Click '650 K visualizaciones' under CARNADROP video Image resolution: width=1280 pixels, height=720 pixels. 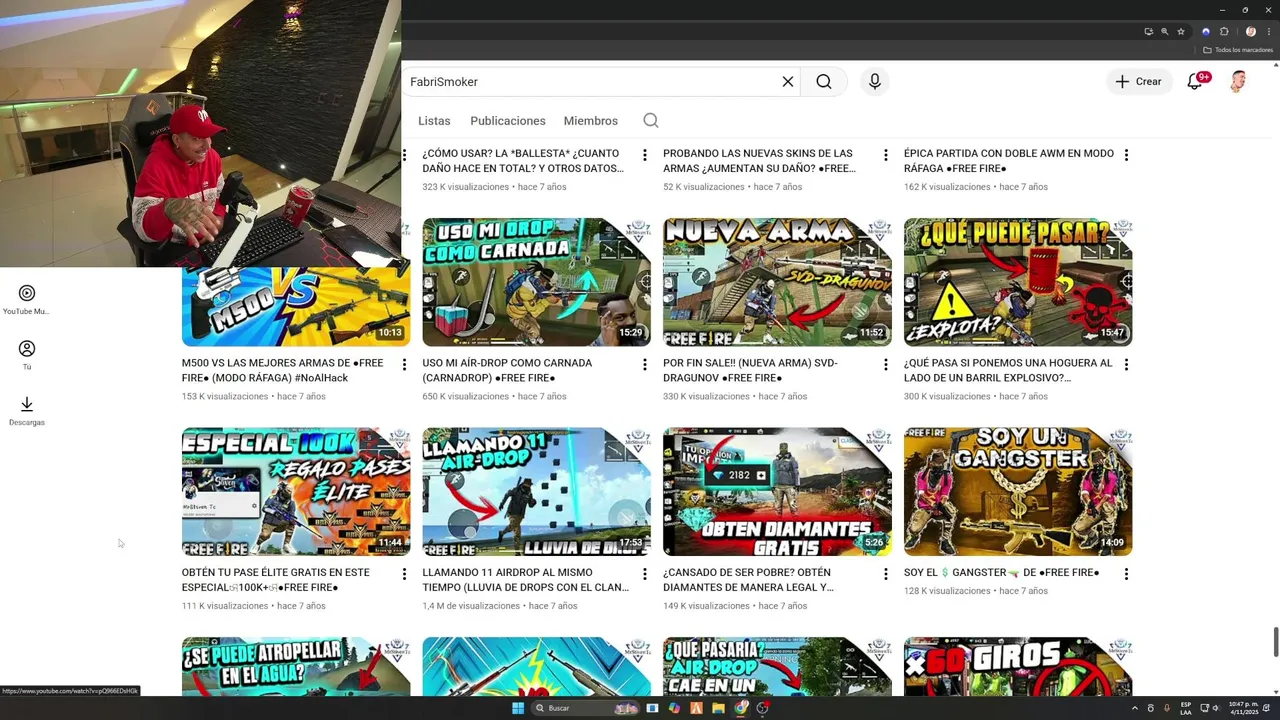click(x=467, y=397)
